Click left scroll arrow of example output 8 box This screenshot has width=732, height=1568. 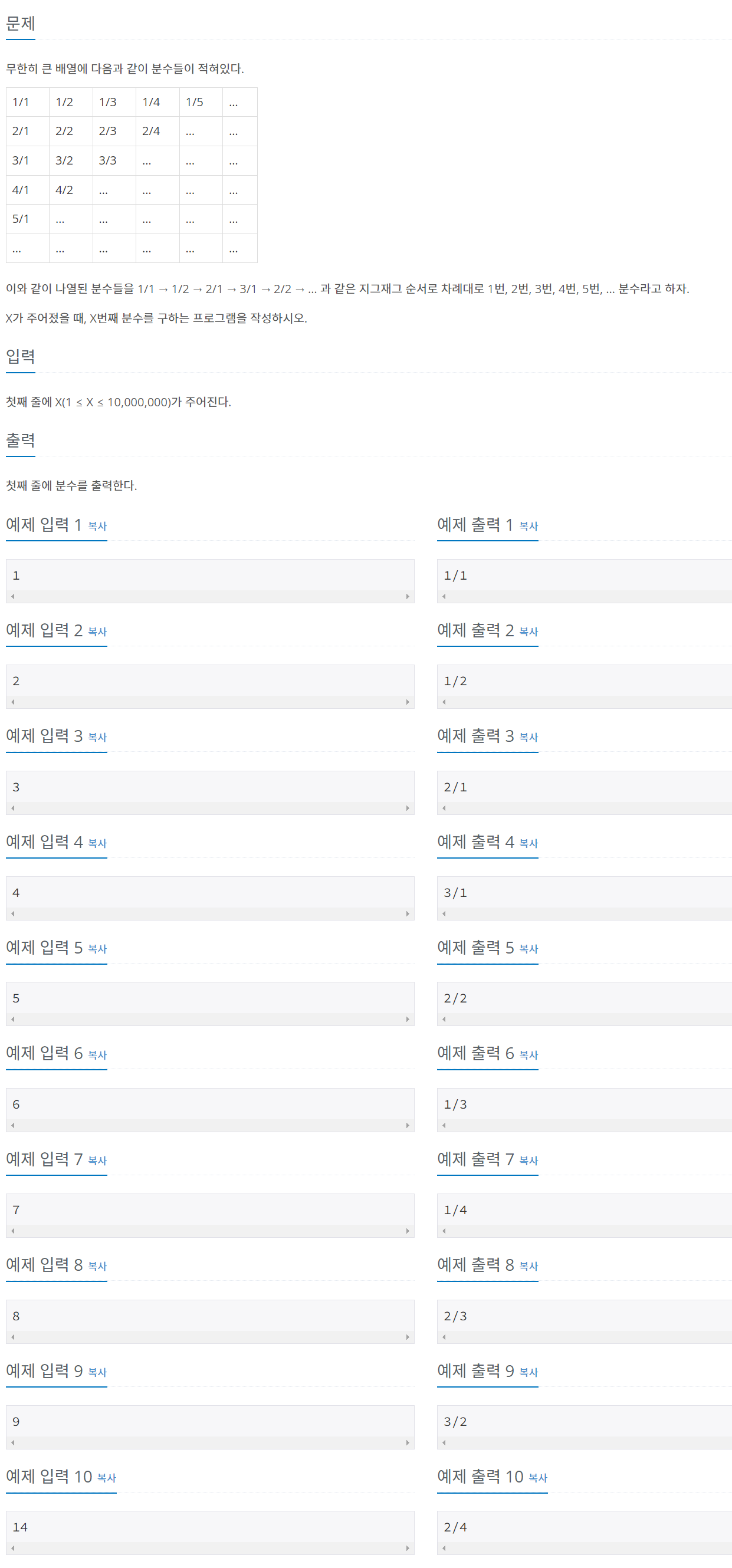coord(444,1337)
